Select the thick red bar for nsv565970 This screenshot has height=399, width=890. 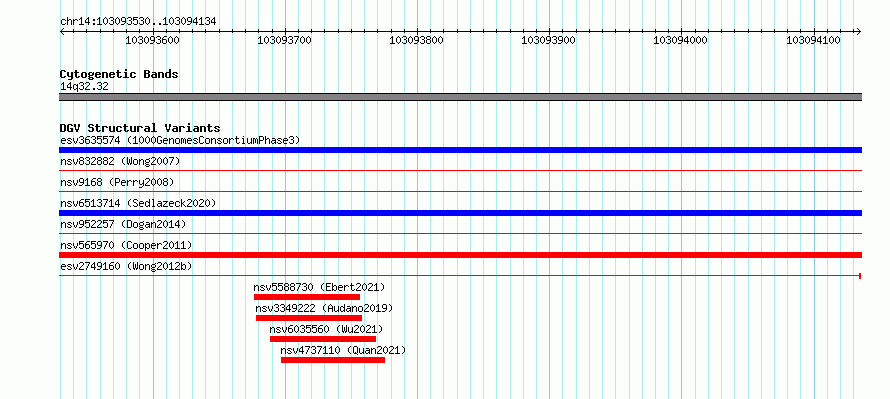point(460,255)
